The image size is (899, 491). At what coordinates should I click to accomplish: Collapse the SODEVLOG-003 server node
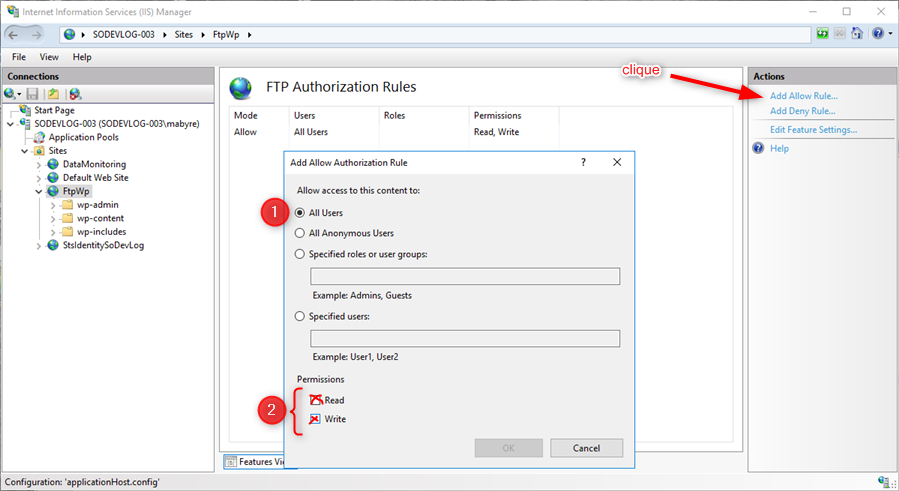pos(10,124)
